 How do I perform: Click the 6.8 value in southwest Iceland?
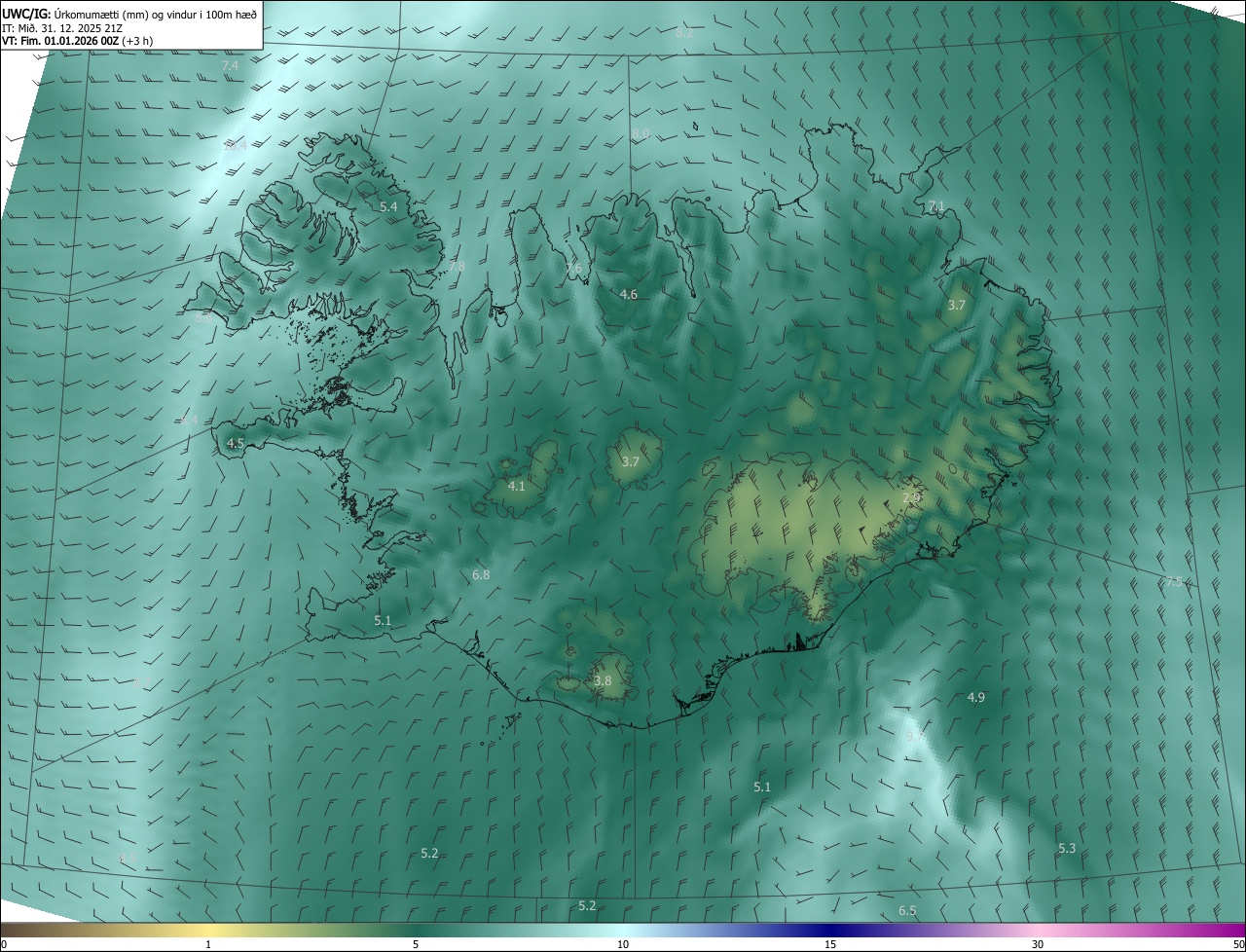[x=481, y=575]
